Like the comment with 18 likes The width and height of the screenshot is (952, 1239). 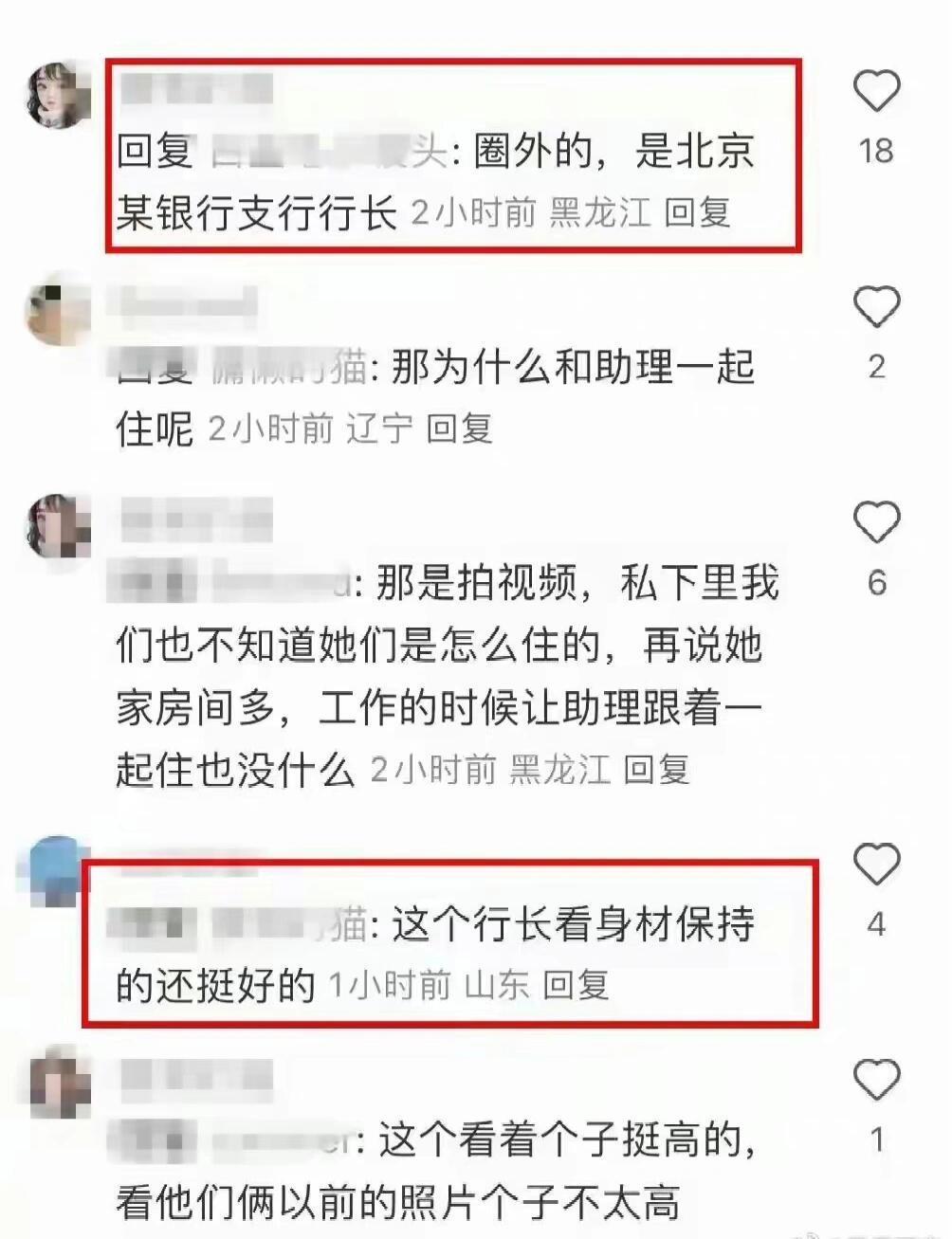coord(876,92)
